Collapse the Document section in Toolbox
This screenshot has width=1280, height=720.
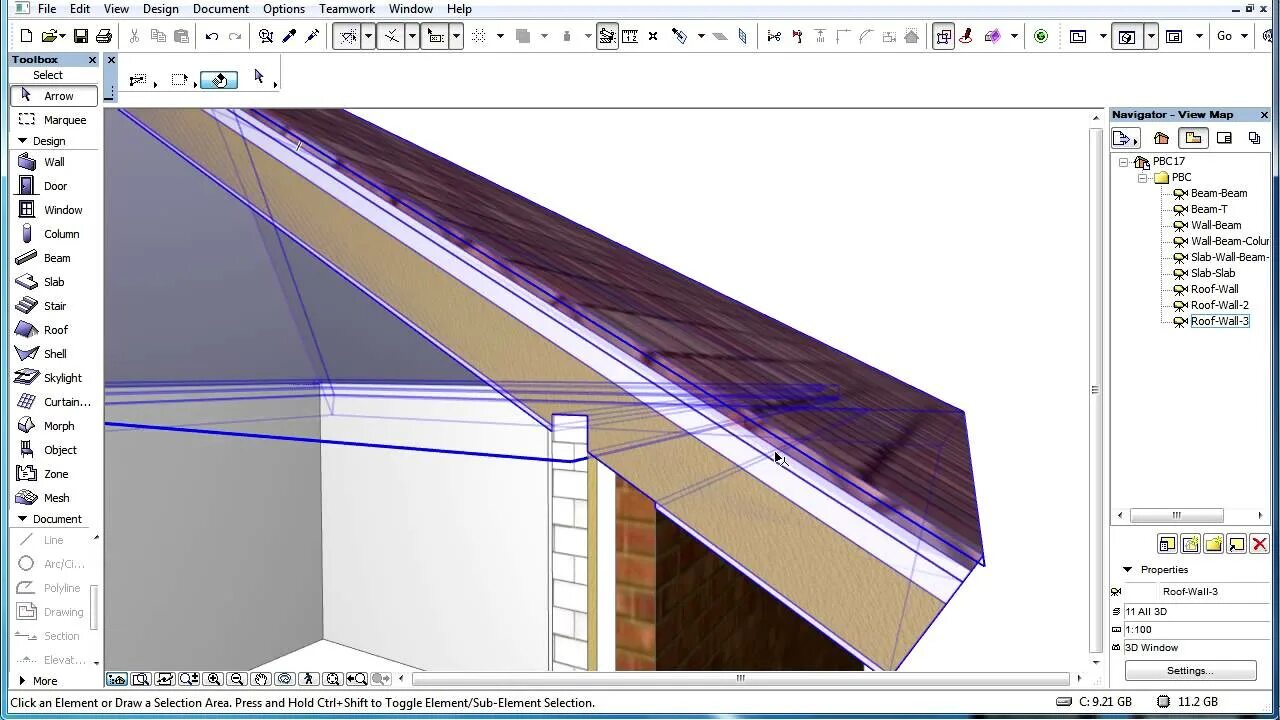pyautogui.click(x=22, y=519)
